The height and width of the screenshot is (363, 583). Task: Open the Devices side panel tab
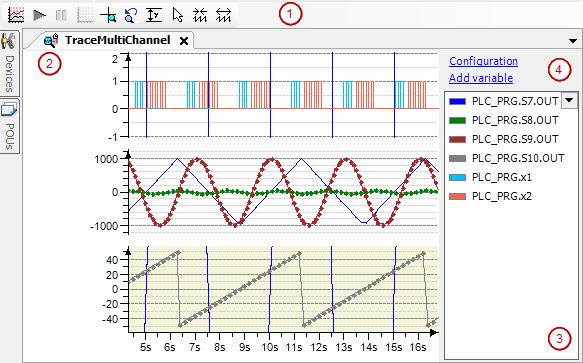click(x=9, y=64)
